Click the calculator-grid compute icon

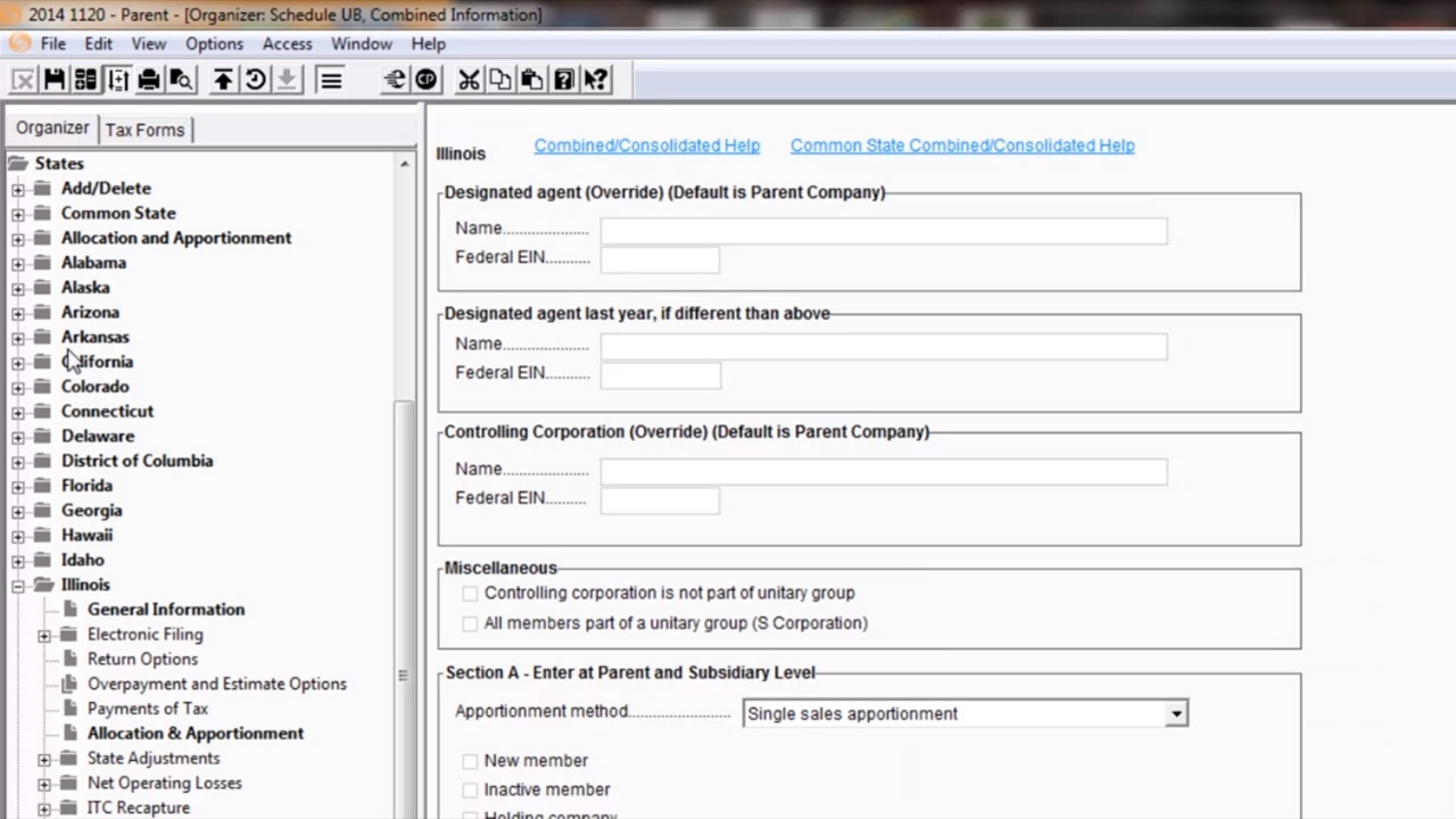point(85,80)
